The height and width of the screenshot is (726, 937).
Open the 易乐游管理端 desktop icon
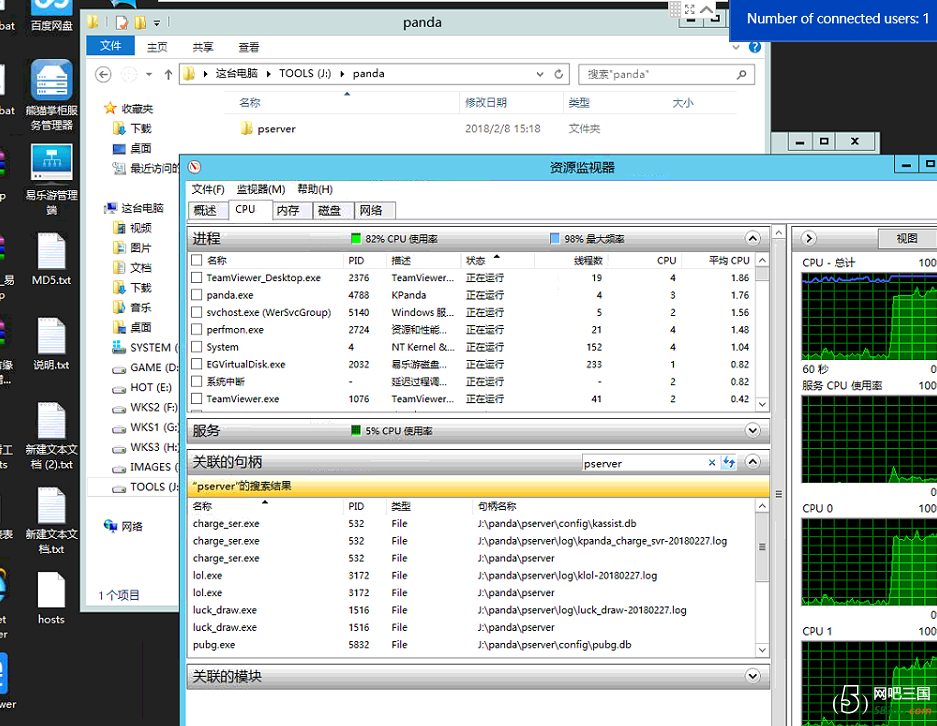51,179
